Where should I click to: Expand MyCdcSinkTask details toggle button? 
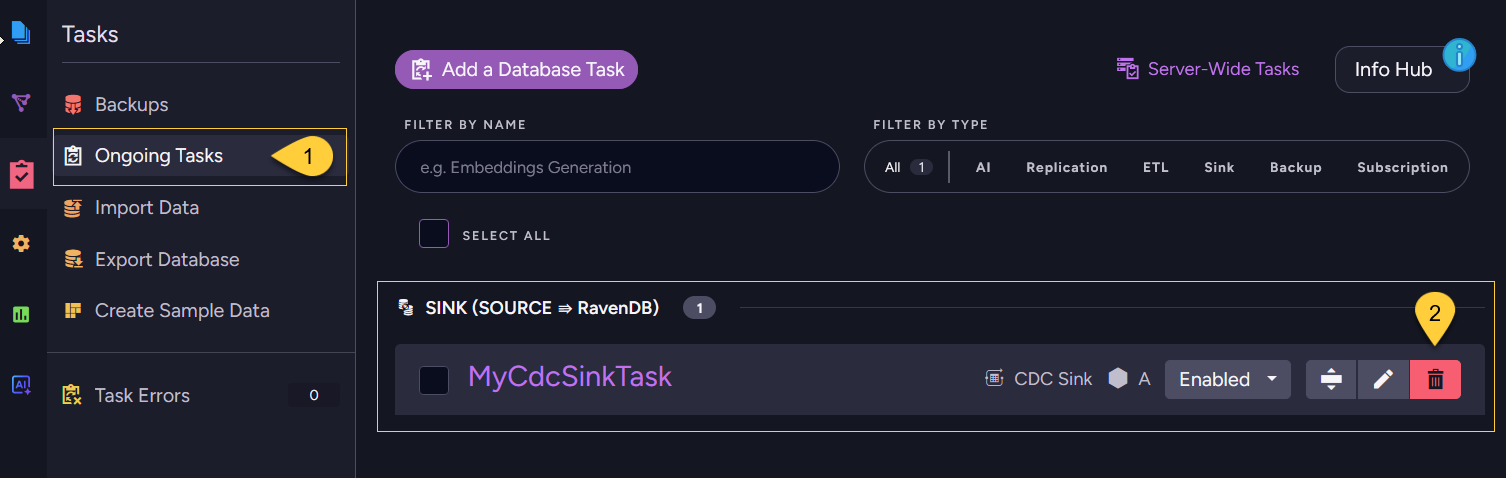pos(1331,379)
